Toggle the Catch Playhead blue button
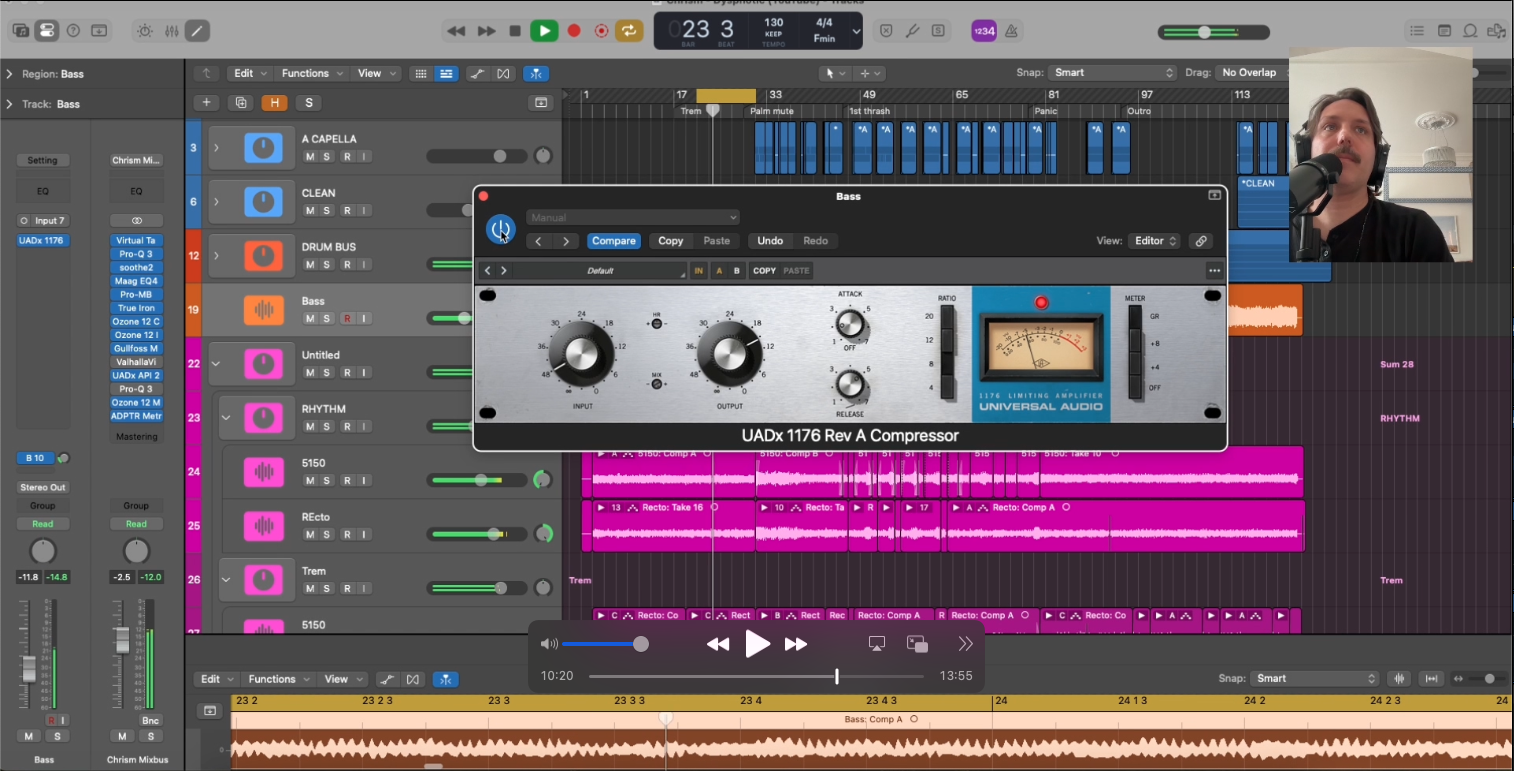1514x771 pixels. (536, 73)
